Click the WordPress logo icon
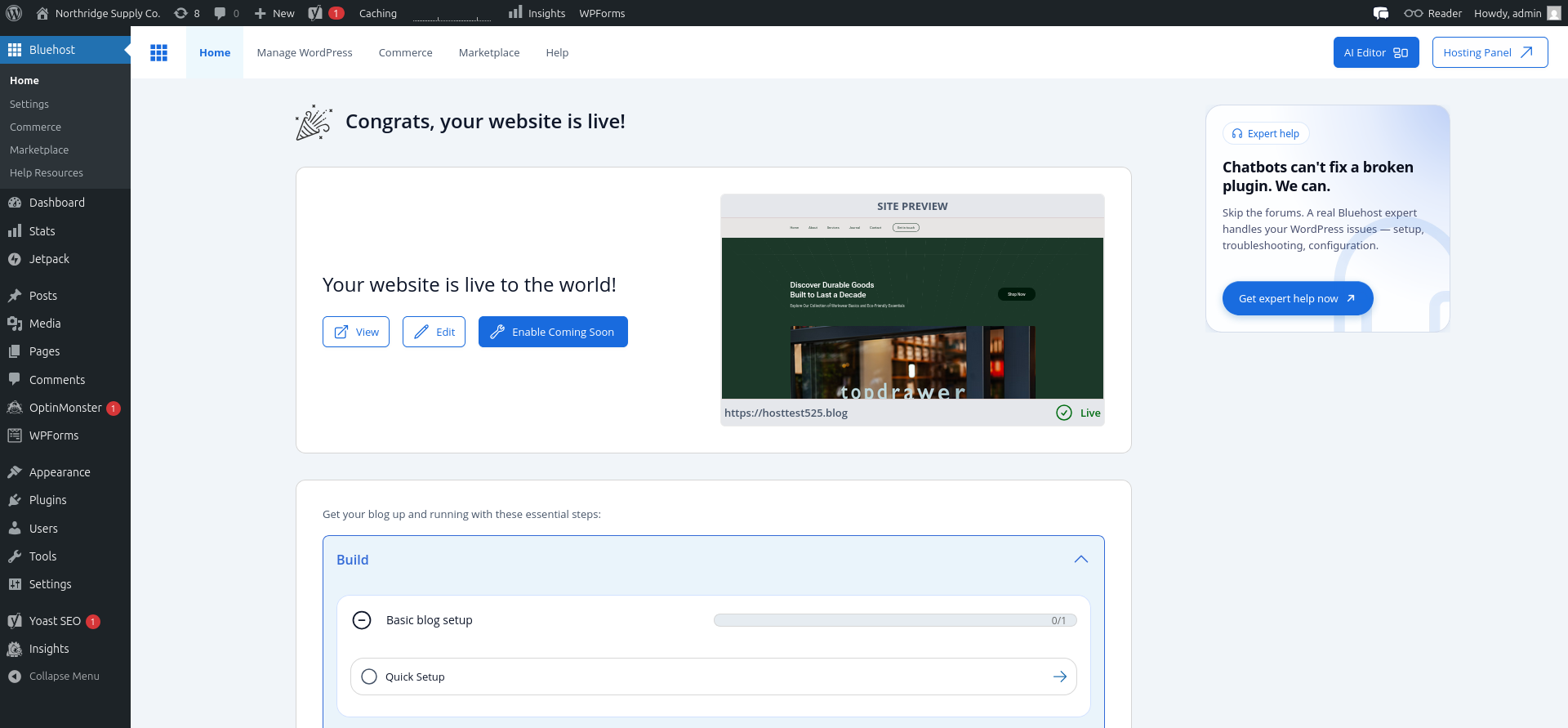The height and width of the screenshot is (728, 1568). click(x=14, y=13)
